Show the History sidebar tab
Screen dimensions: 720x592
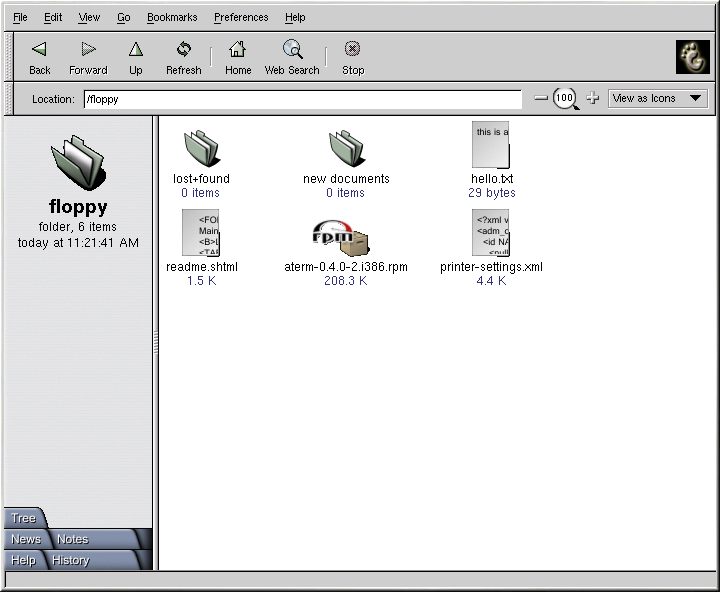(x=71, y=560)
